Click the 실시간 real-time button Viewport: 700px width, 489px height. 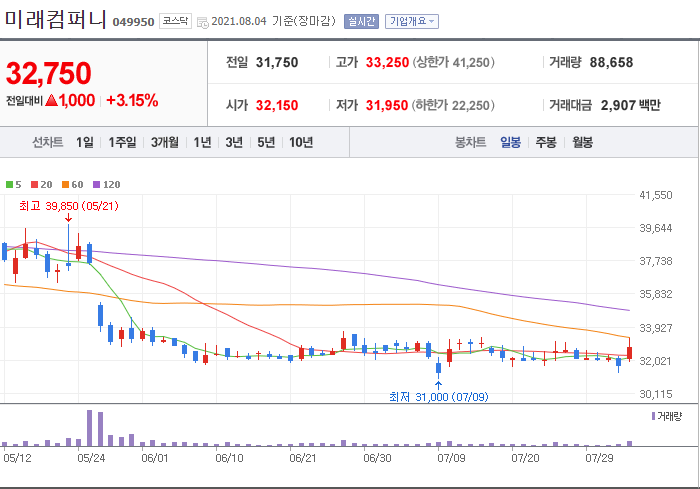click(x=361, y=21)
